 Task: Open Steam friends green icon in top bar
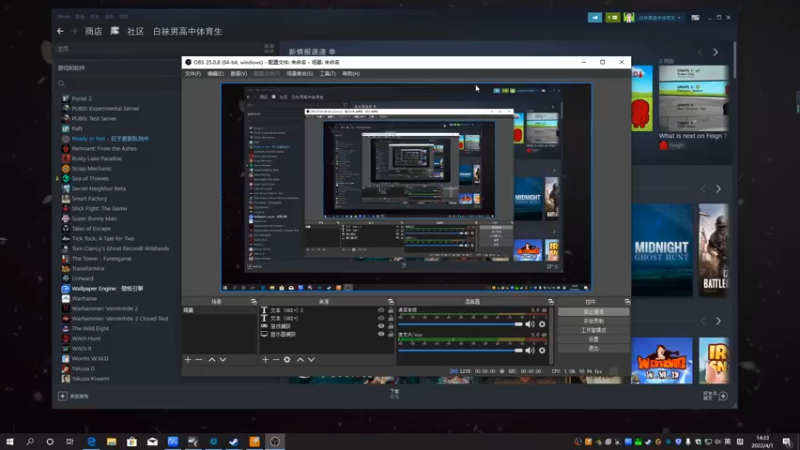click(x=612, y=17)
